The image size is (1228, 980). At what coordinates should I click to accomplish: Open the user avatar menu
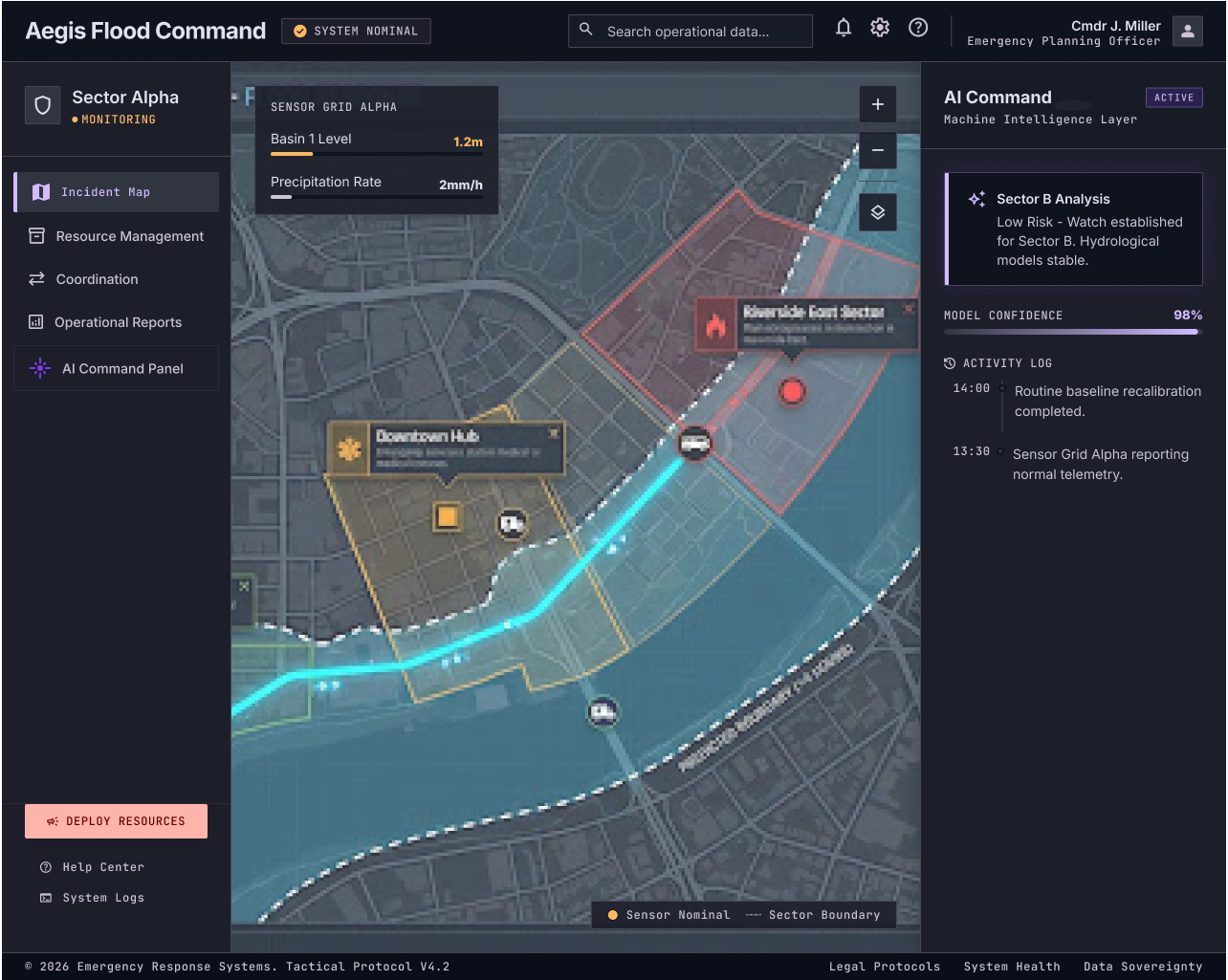click(1188, 32)
